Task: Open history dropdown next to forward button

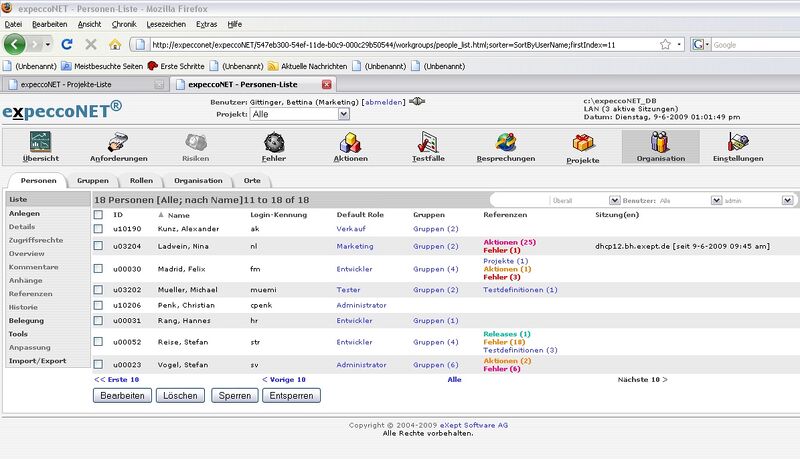Action: pyautogui.click(x=47, y=44)
